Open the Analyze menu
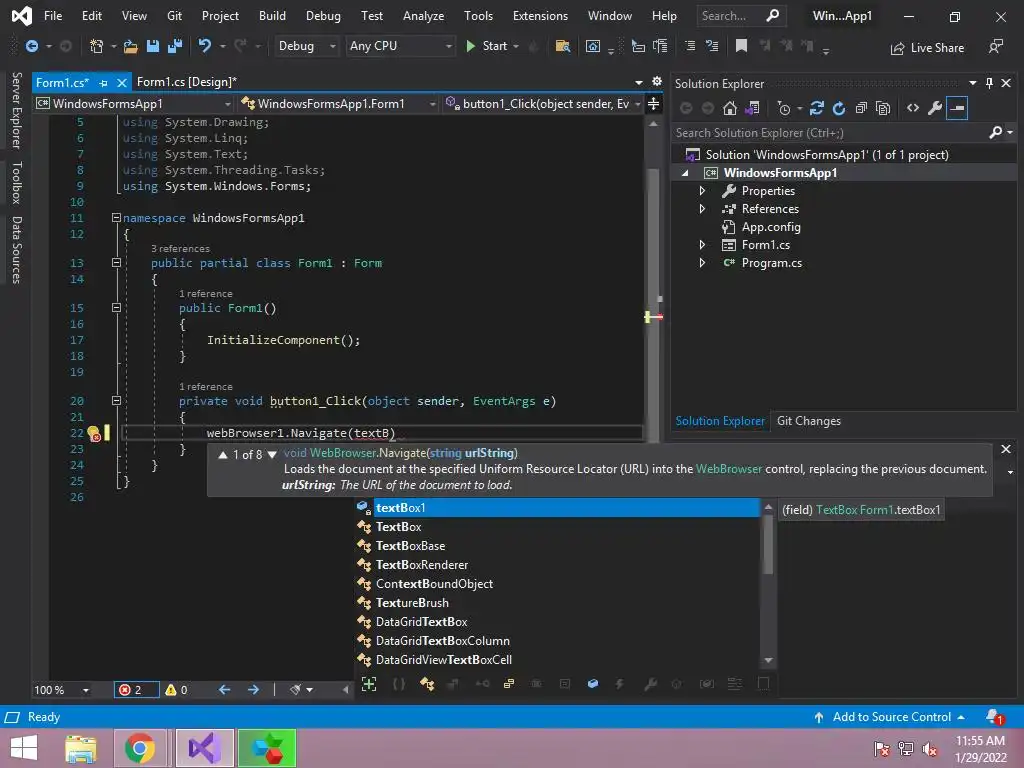This screenshot has width=1024, height=768. tap(423, 16)
